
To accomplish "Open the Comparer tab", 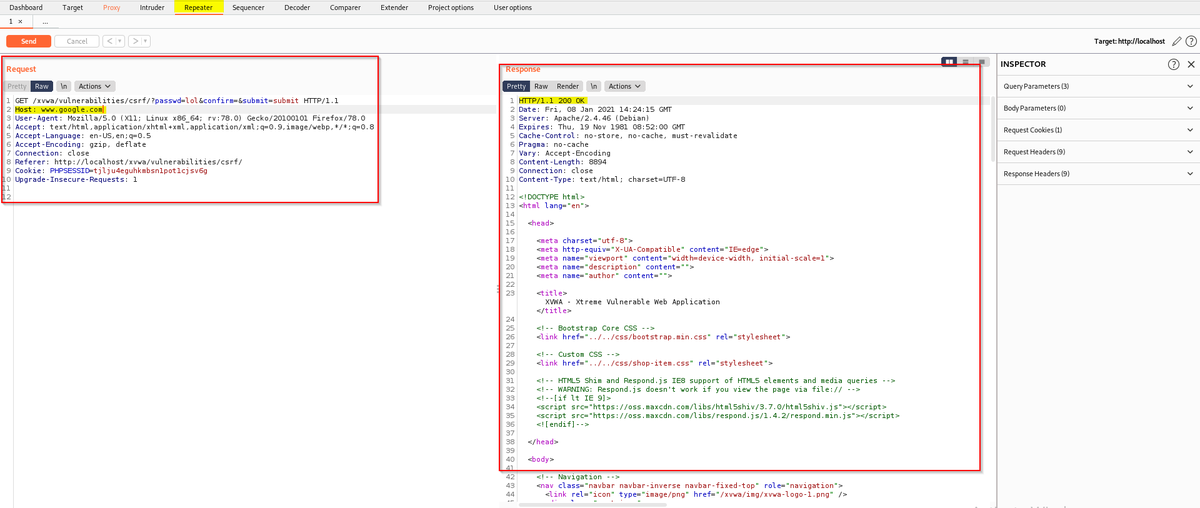I will 345,7.
